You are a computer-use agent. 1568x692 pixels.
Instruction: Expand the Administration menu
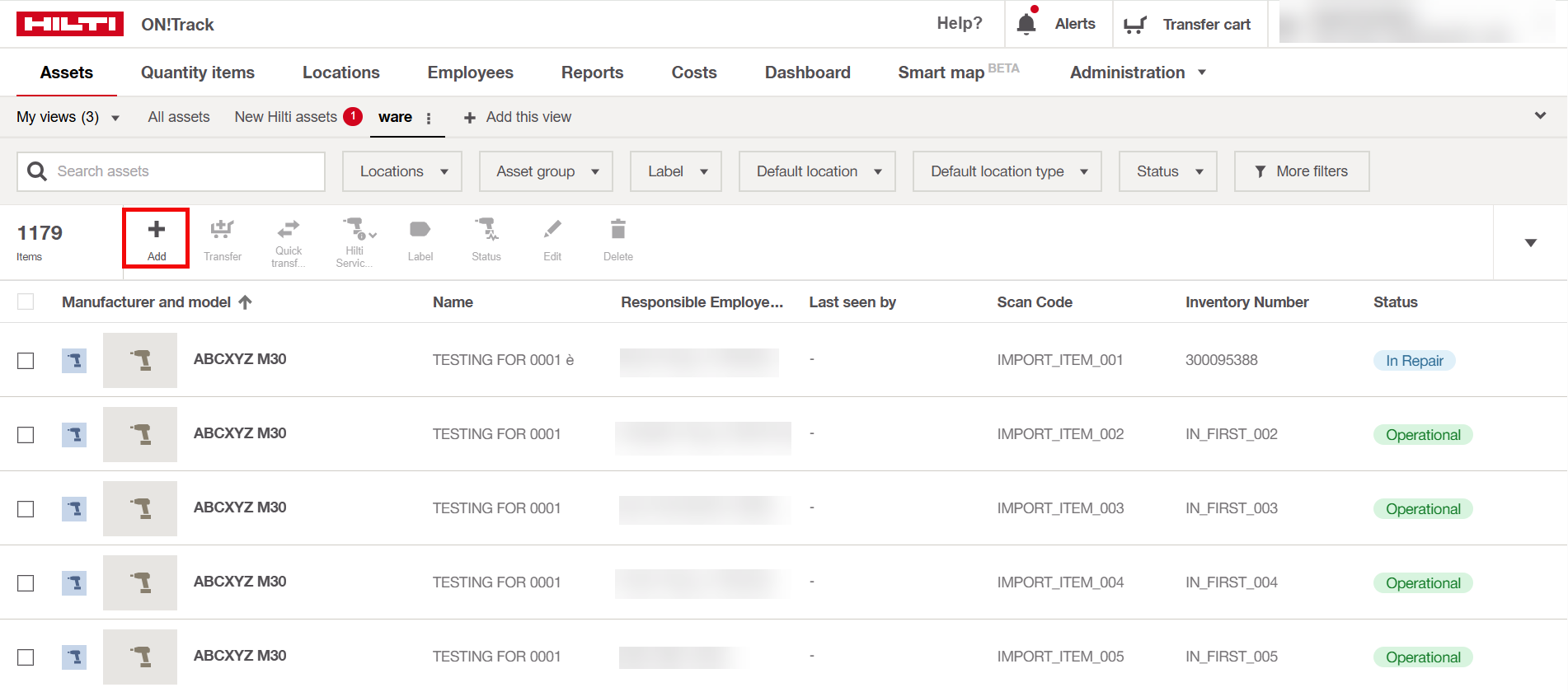click(1138, 72)
